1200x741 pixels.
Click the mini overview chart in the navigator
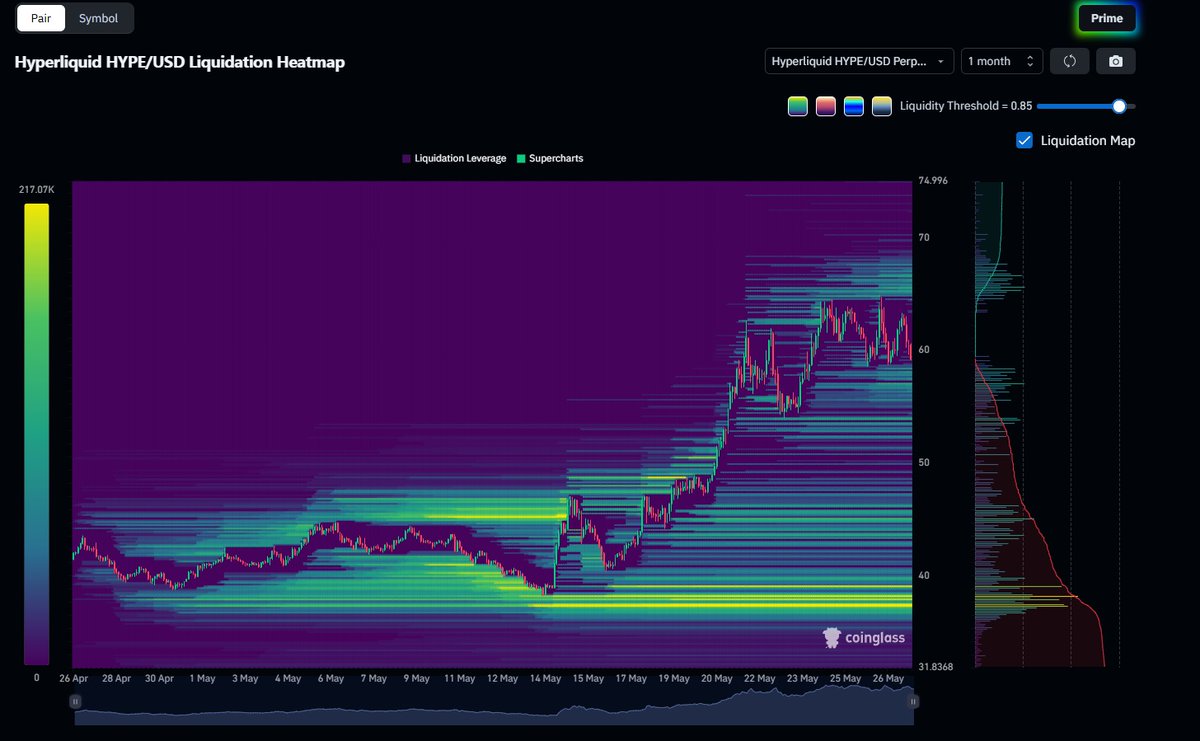pos(494,702)
